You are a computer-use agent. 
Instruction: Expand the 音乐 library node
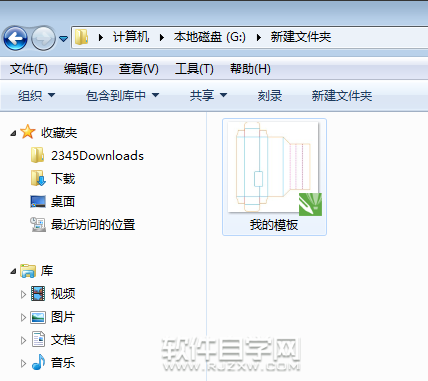(x=23, y=363)
